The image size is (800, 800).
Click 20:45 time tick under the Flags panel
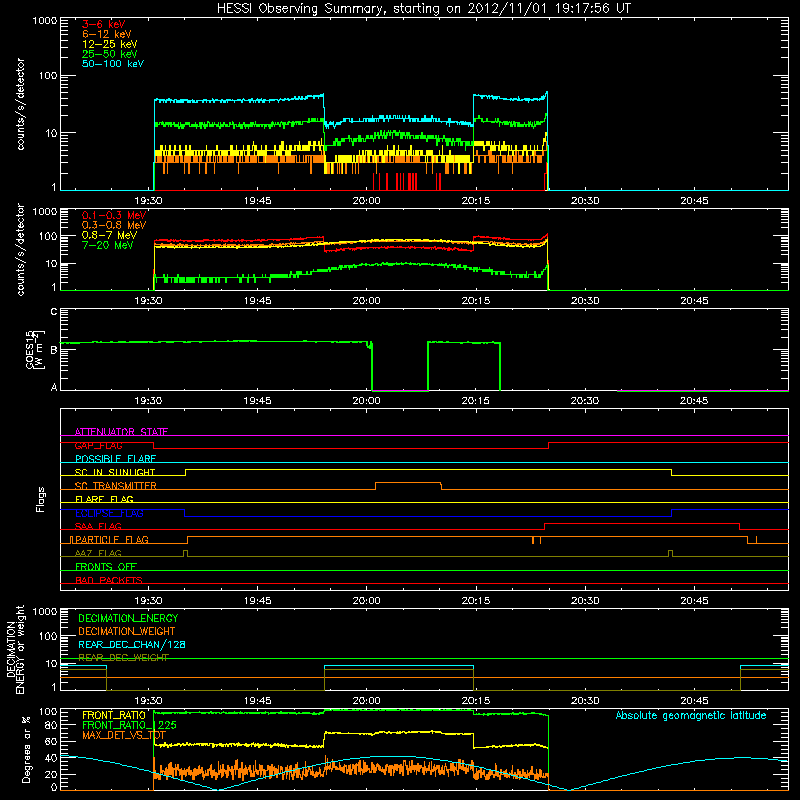[694, 601]
